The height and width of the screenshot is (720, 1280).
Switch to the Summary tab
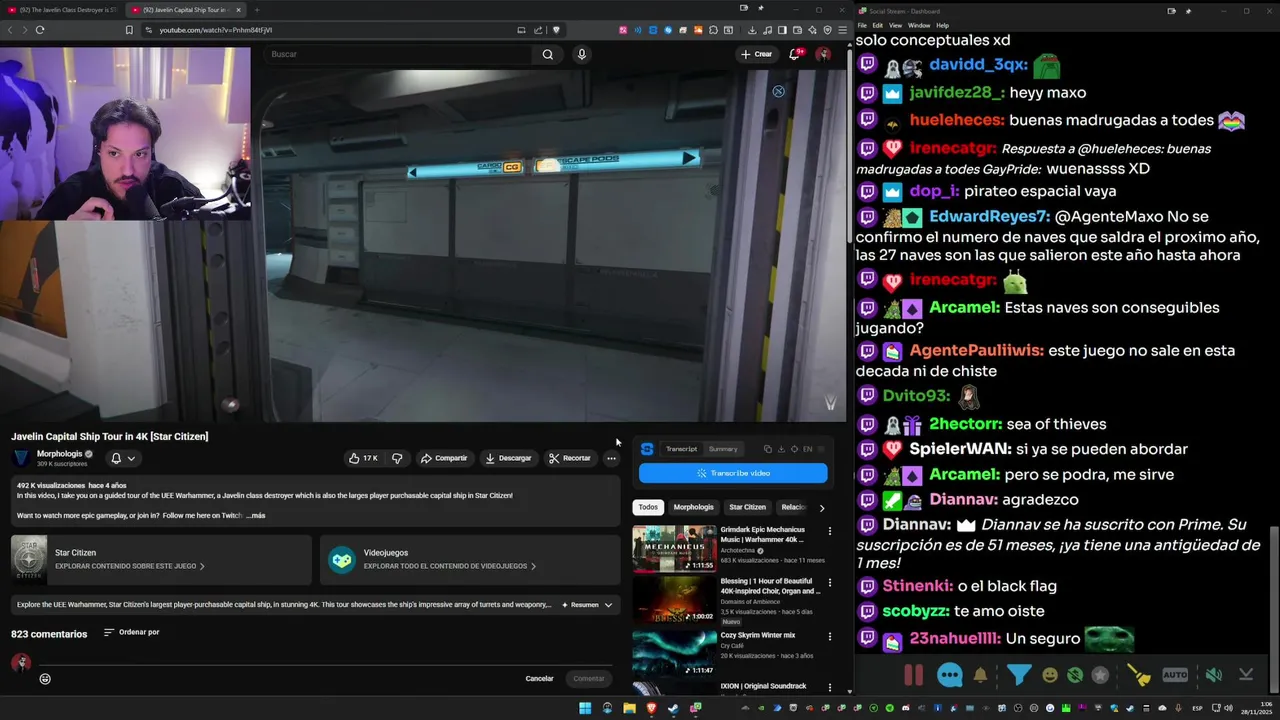[723, 449]
